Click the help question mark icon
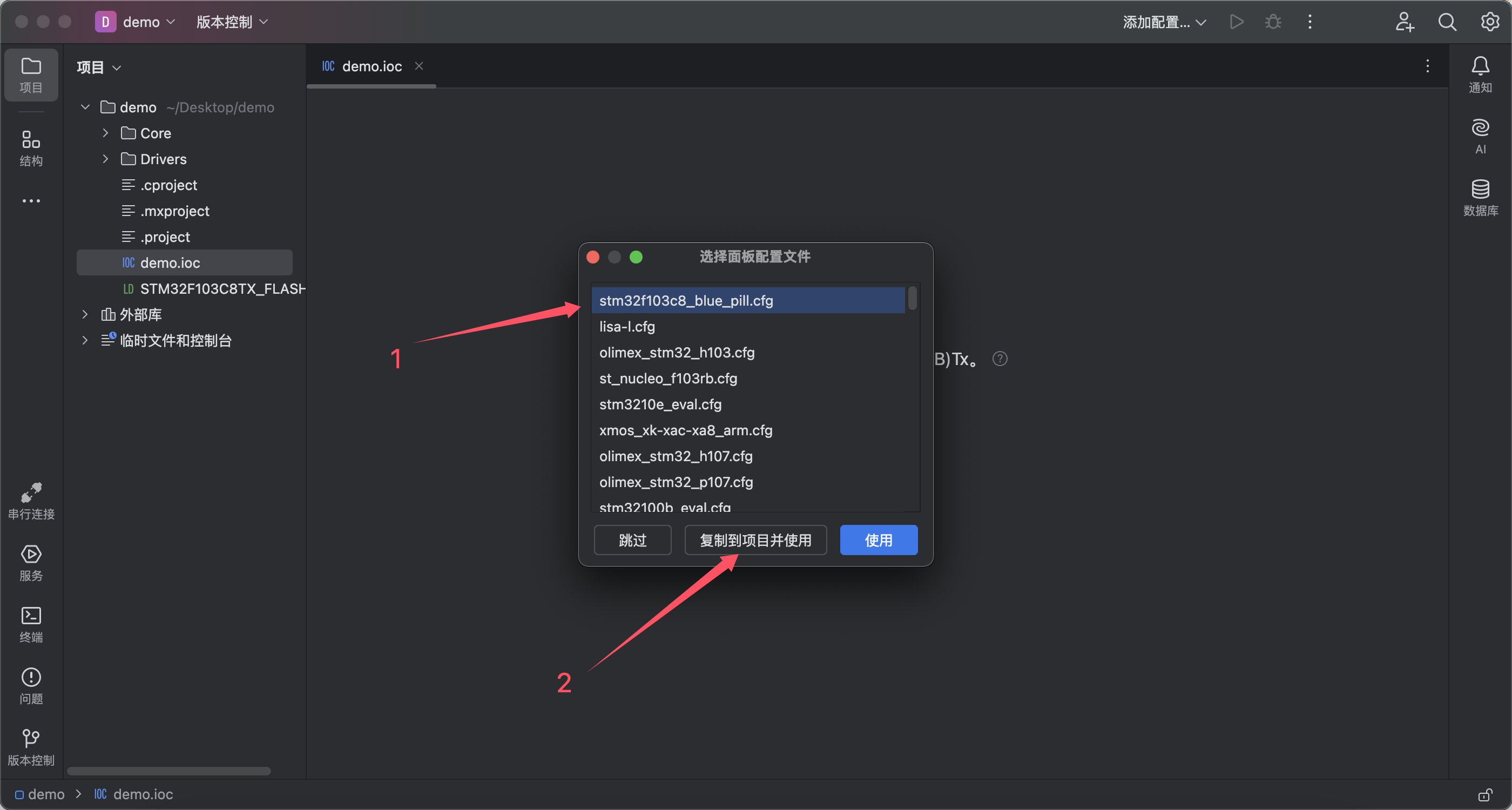 (x=1000, y=359)
